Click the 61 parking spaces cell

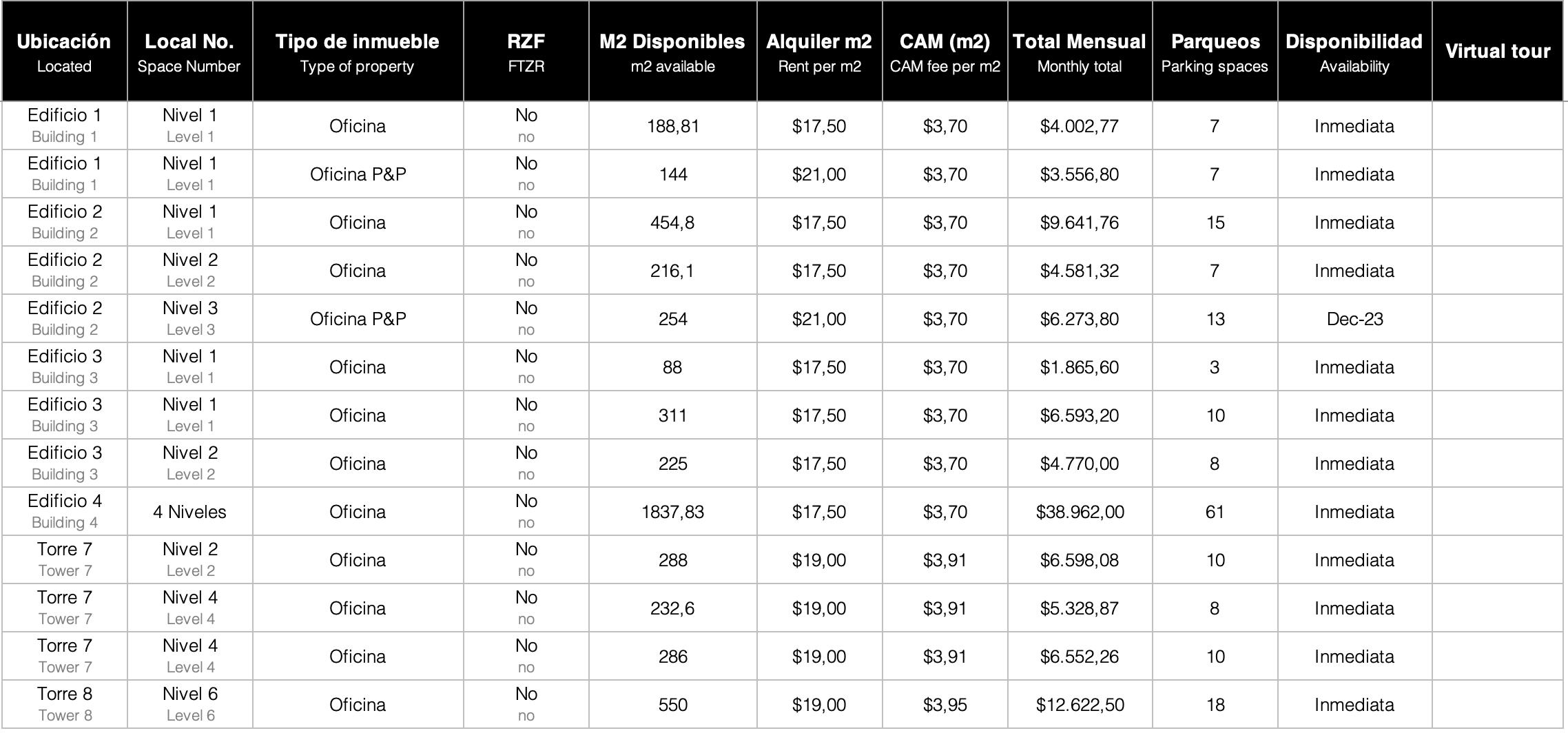click(1215, 512)
